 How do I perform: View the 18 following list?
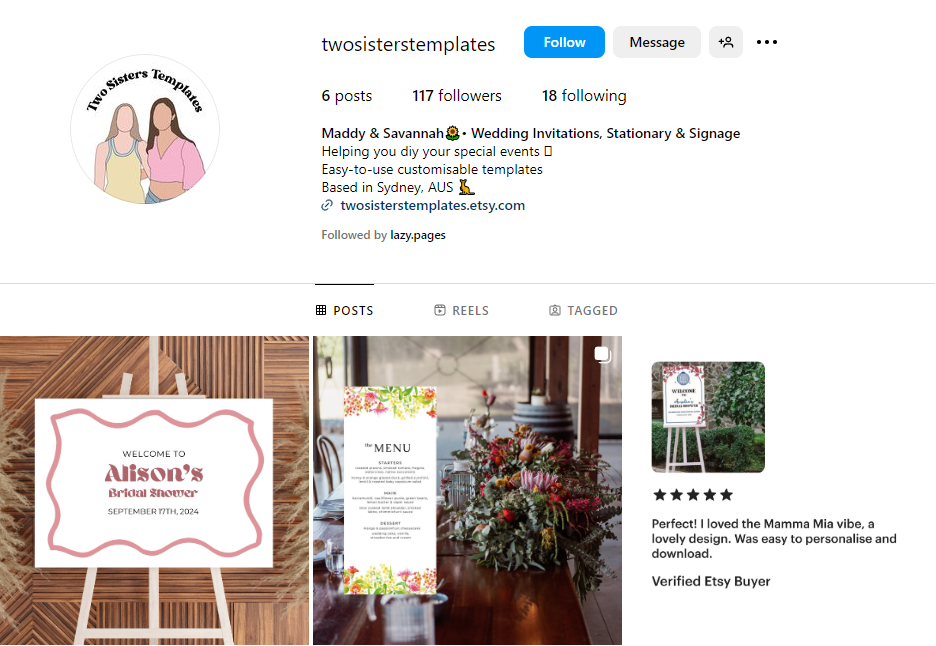[584, 96]
